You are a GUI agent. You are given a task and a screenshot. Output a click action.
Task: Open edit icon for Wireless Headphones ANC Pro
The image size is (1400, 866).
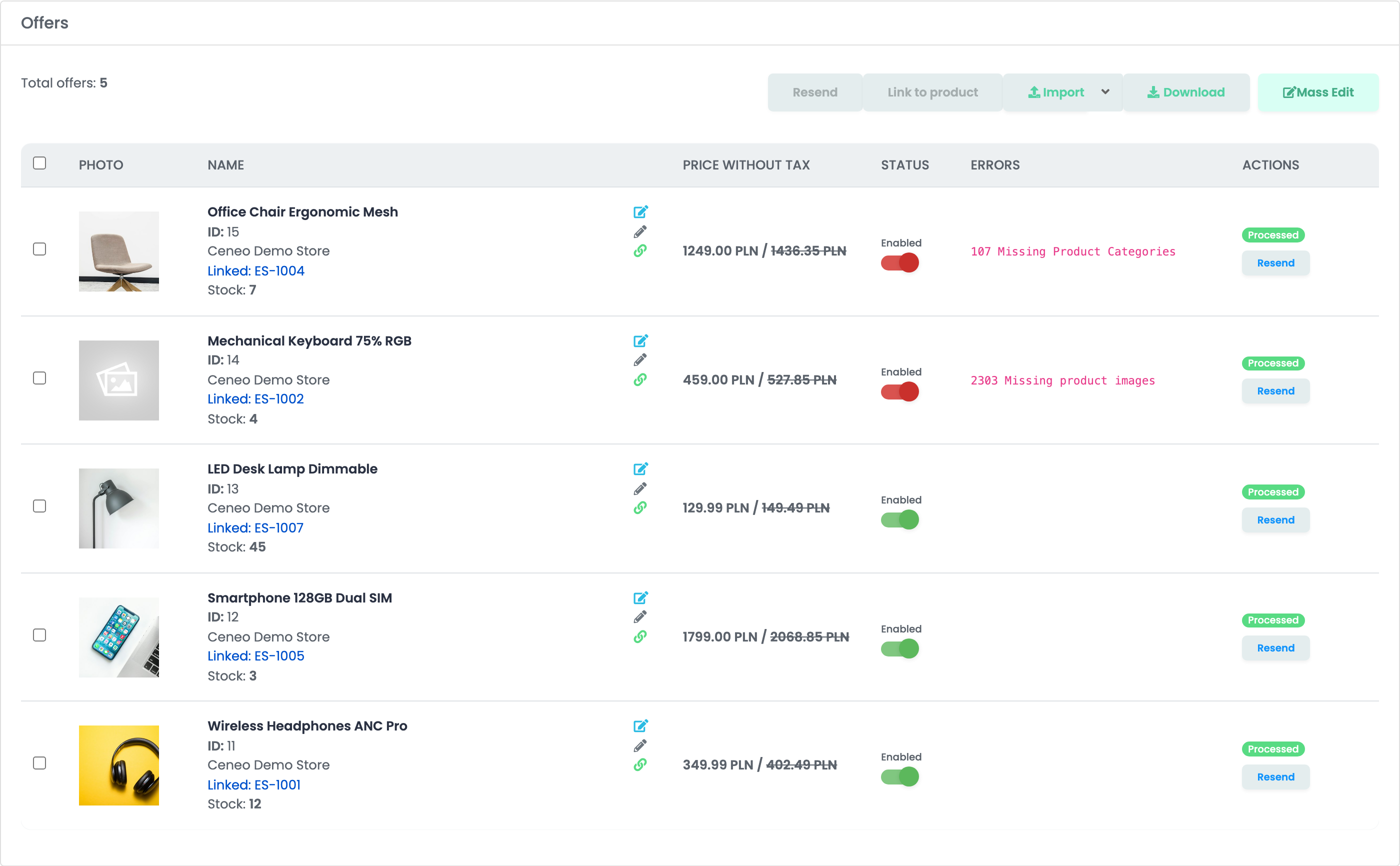(640, 726)
